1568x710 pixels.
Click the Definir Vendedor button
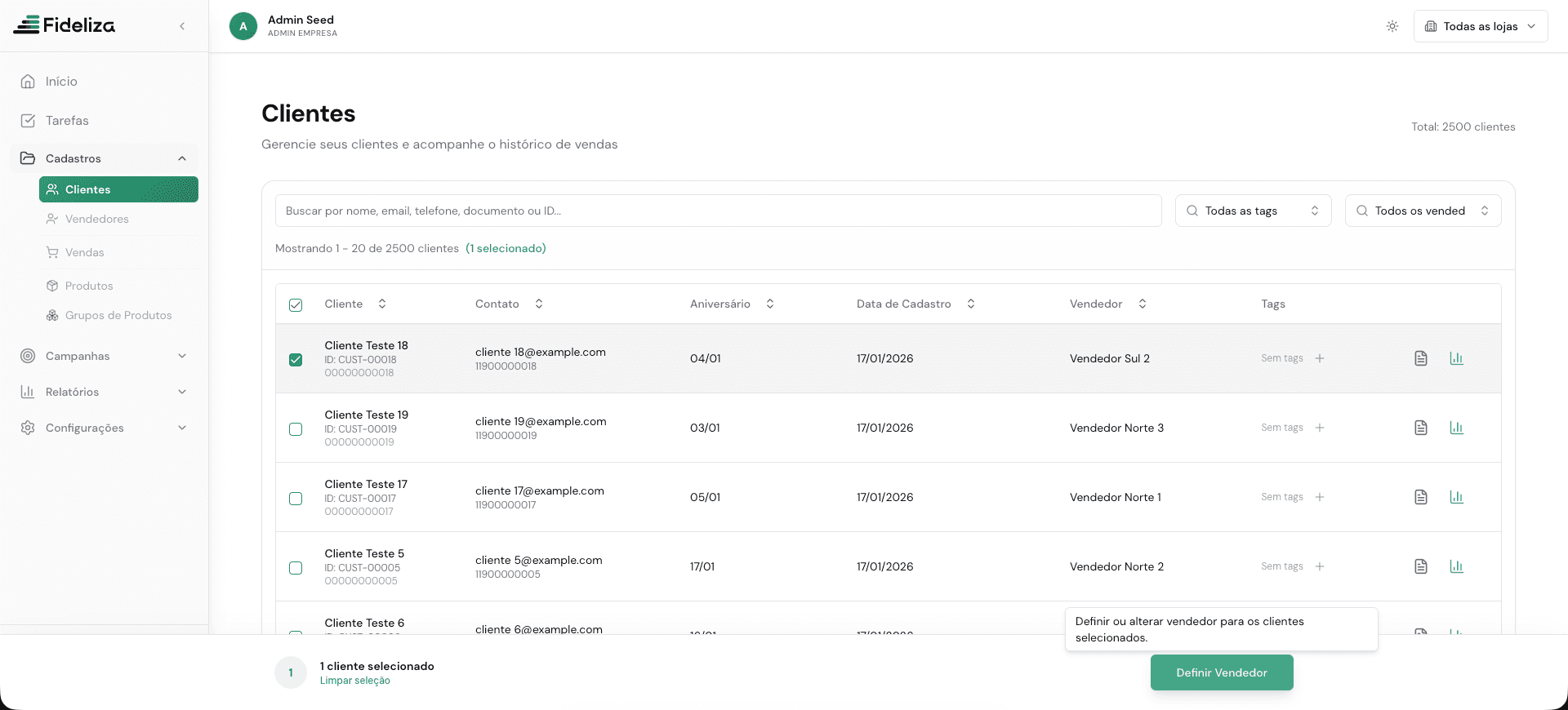[1221, 672]
